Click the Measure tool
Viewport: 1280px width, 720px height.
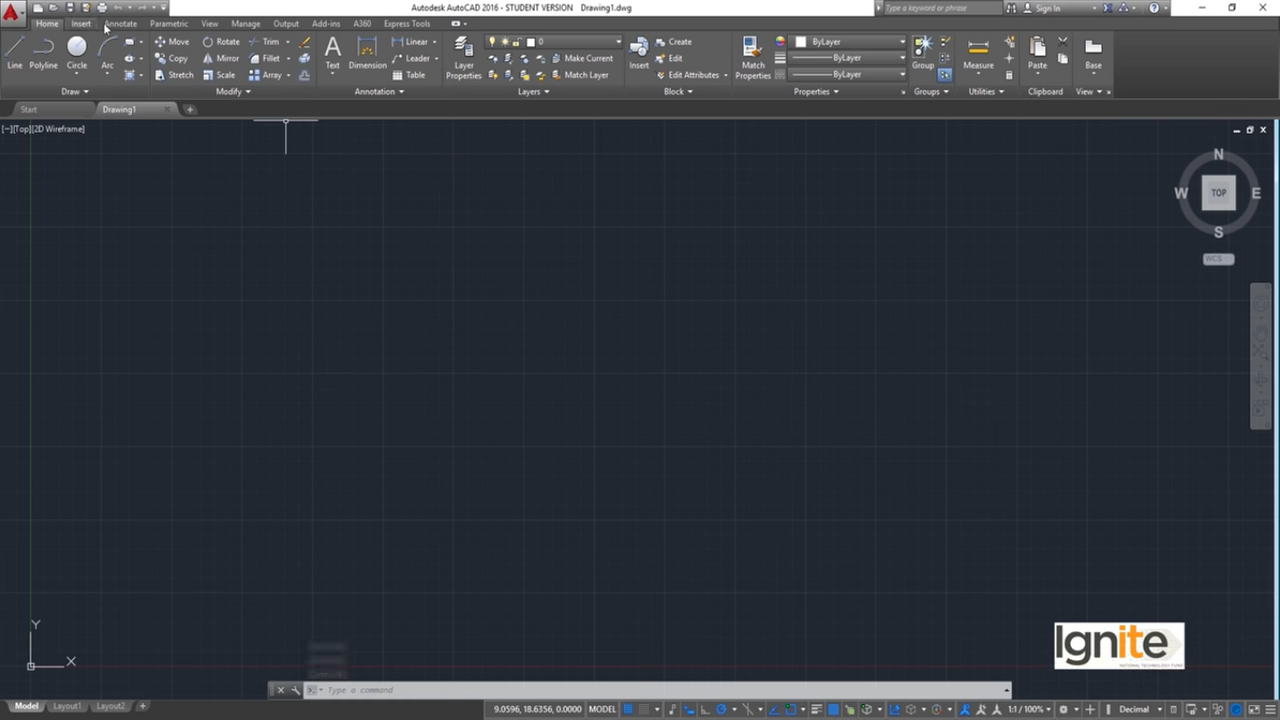[978, 53]
